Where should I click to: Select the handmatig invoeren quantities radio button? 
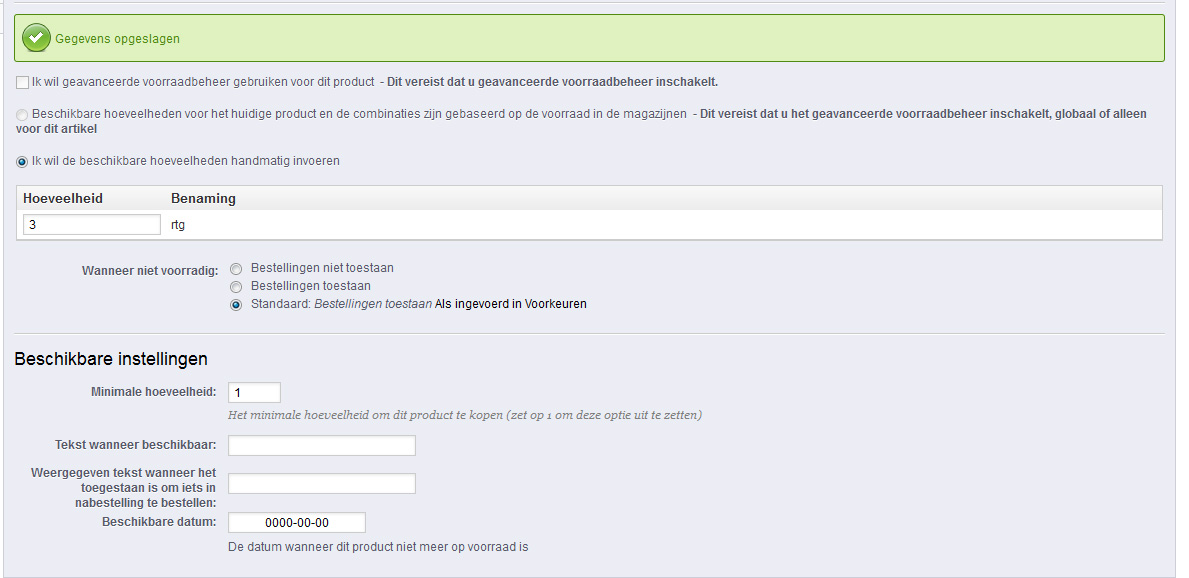coord(22,161)
